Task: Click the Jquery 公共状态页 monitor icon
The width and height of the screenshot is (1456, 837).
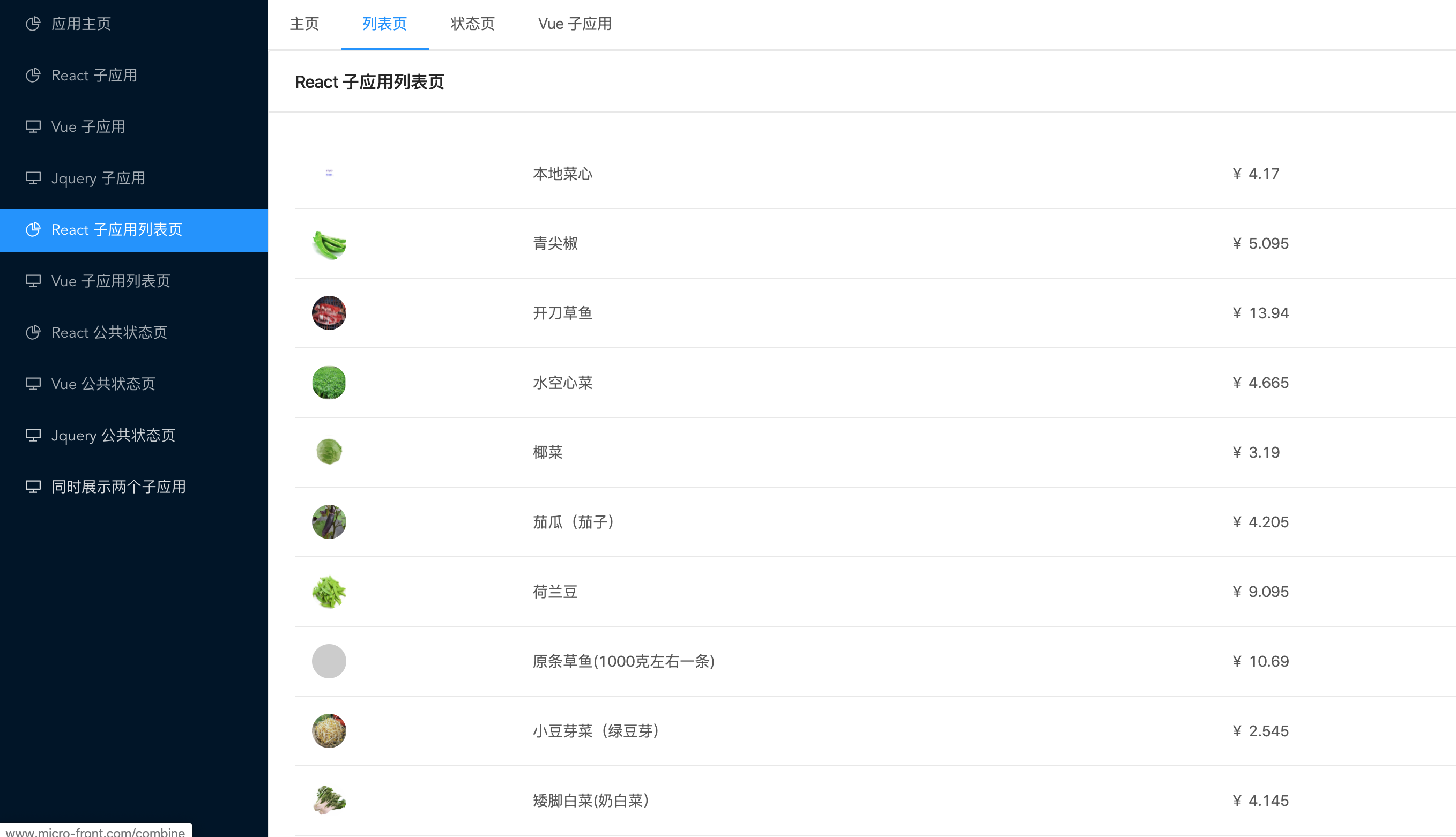Action: pyautogui.click(x=33, y=435)
